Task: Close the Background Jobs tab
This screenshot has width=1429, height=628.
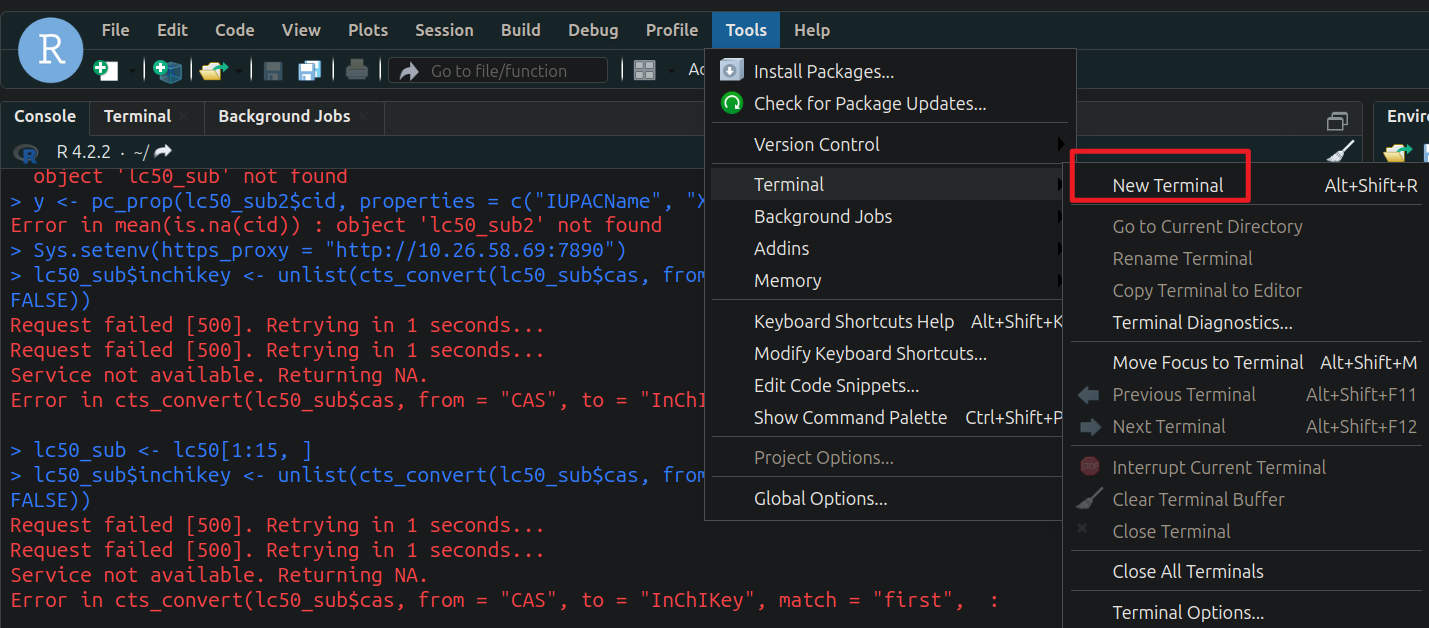Action: [x=364, y=116]
